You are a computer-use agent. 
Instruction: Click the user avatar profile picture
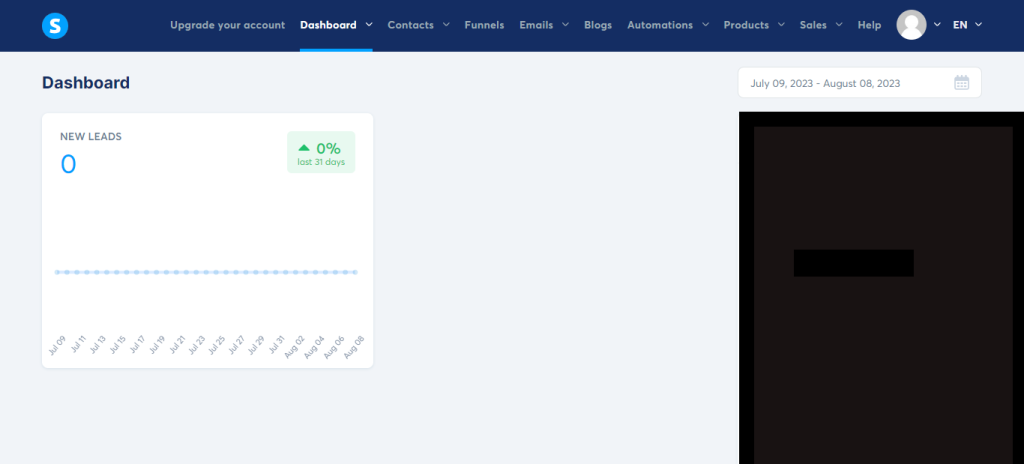tap(911, 25)
